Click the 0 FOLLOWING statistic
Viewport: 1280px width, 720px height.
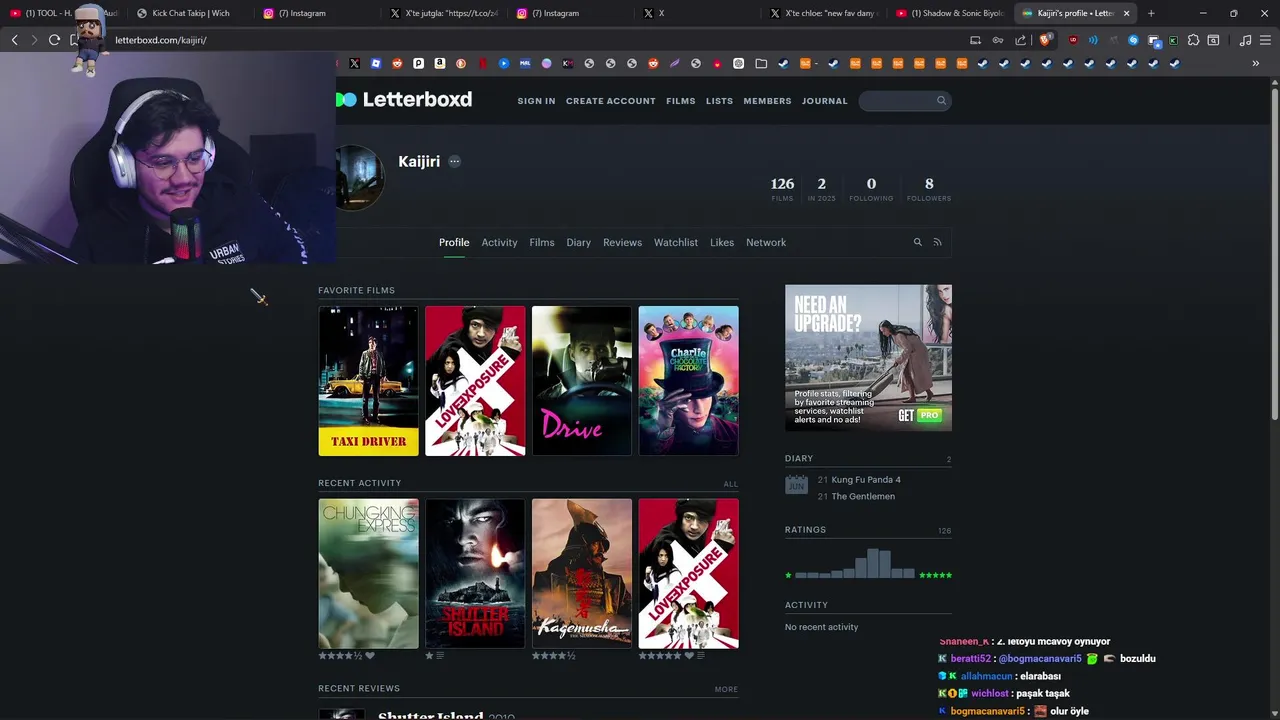pos(871,189)
